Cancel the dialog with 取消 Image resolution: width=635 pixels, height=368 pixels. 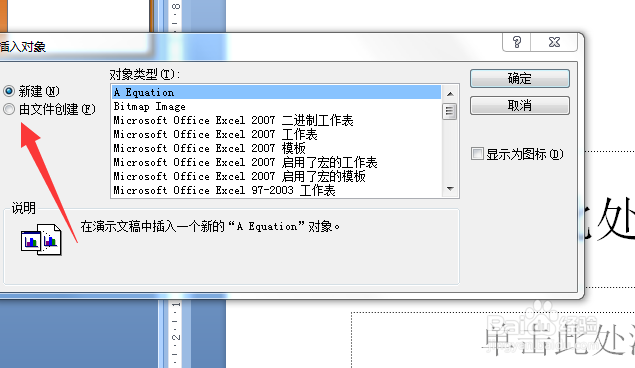(x=520, y=106)
